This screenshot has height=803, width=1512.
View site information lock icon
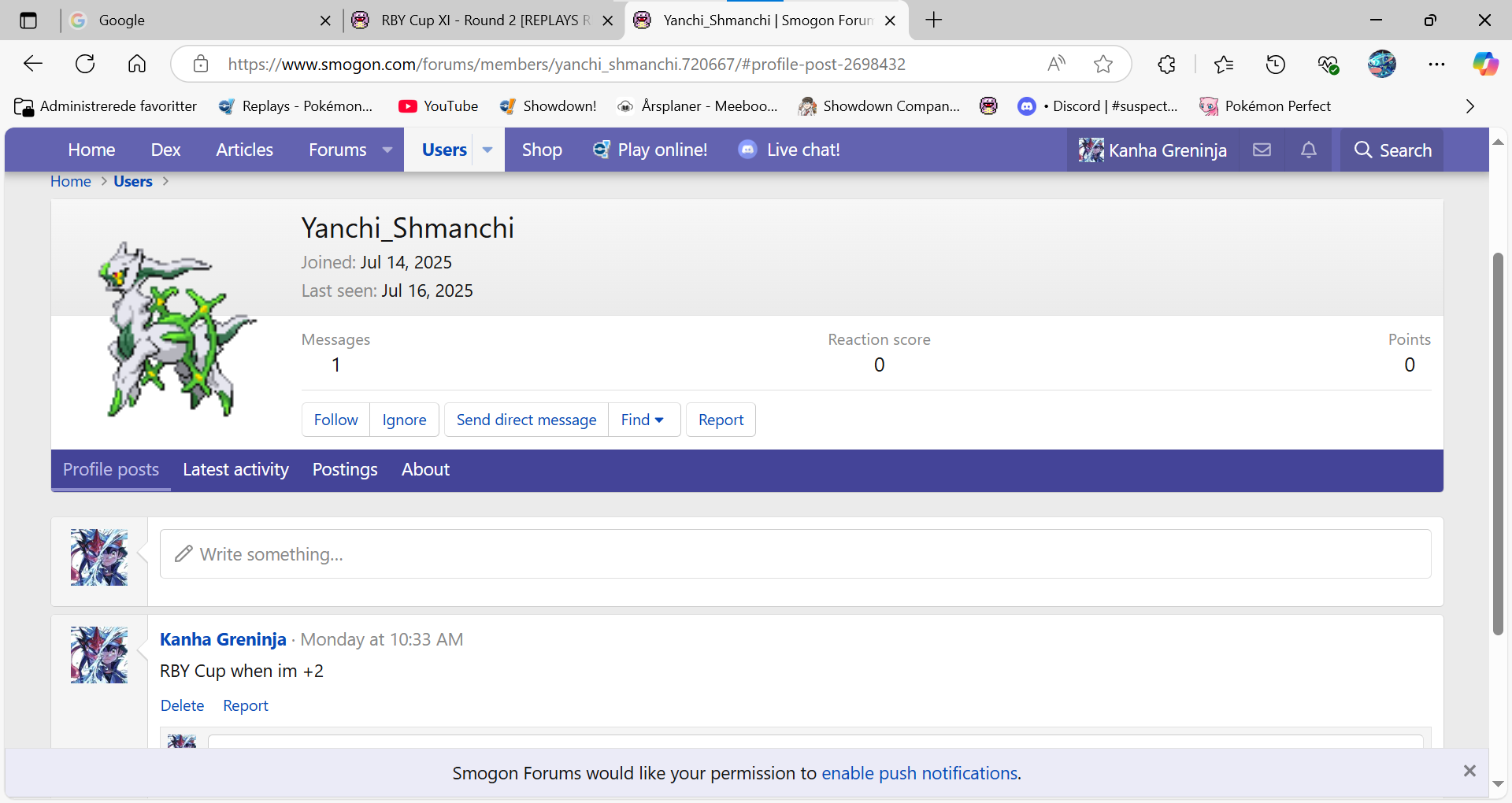pyautogui.click(x=201, y=64)
